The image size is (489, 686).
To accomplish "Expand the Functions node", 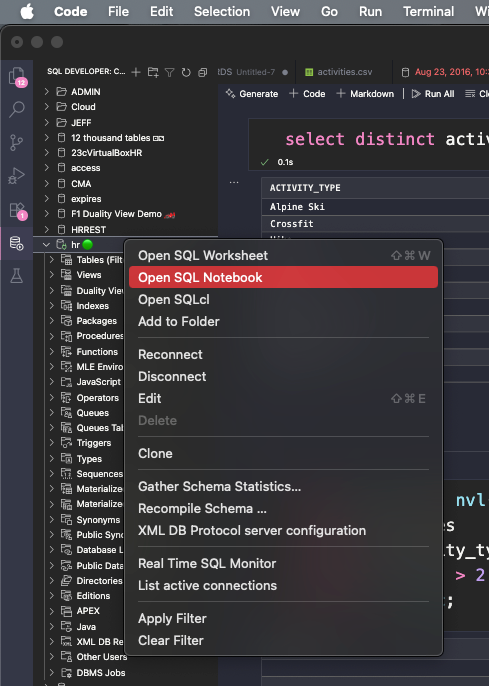I will point(52,351).
